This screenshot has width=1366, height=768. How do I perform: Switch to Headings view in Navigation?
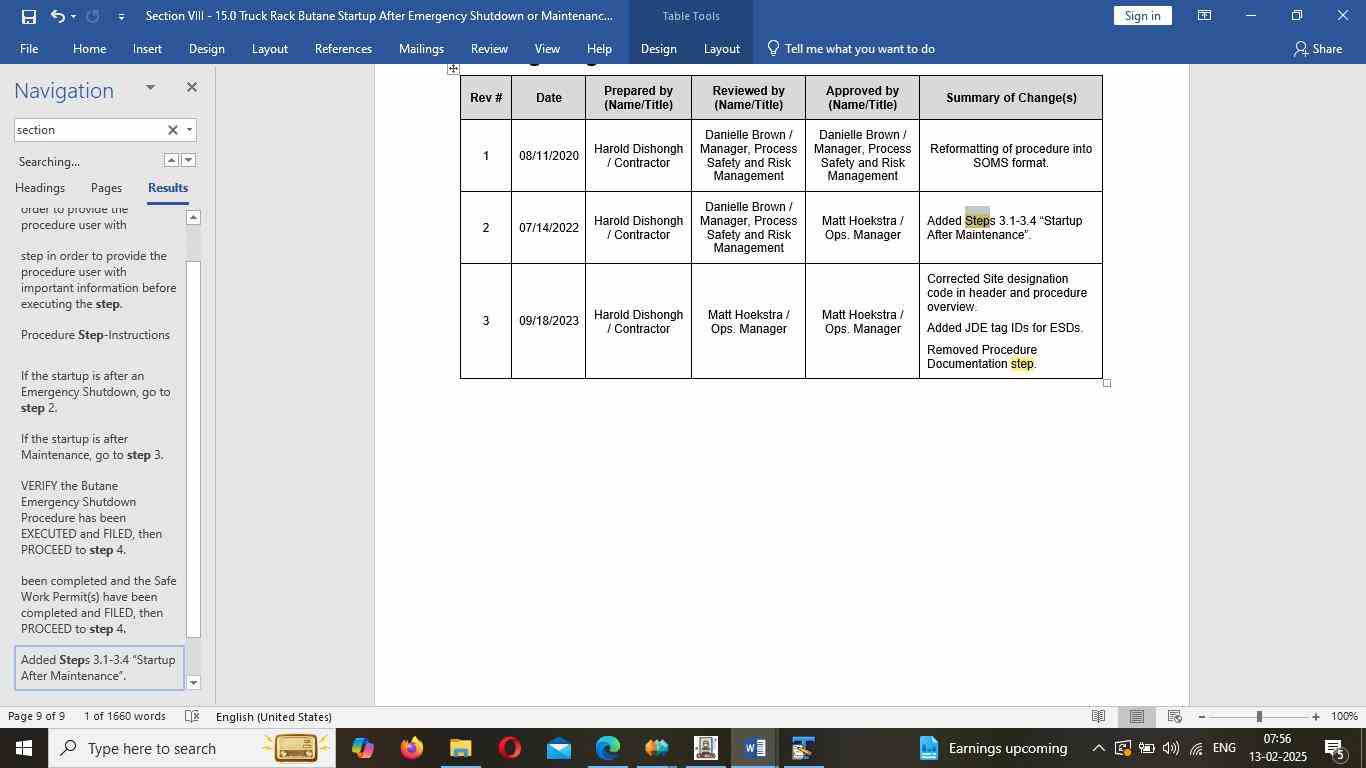tap(40, 188)
